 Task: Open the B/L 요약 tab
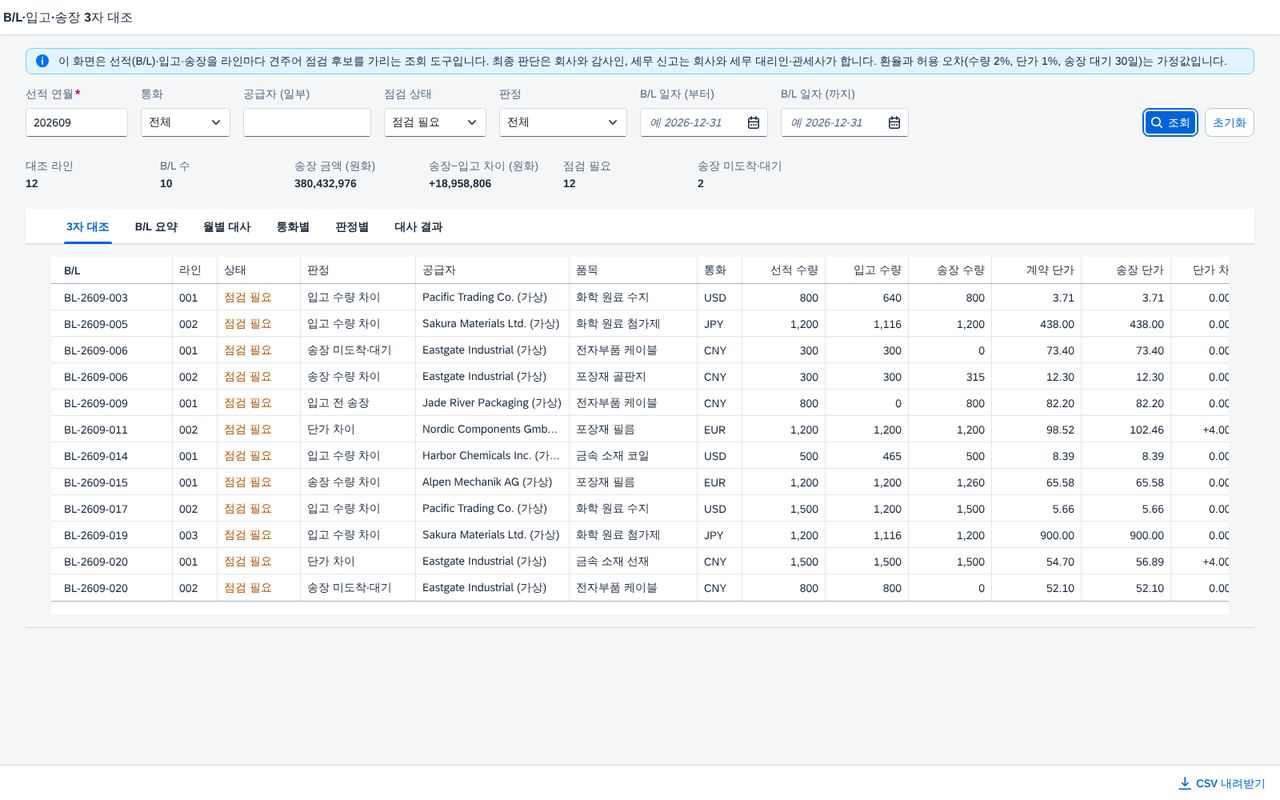156,227
